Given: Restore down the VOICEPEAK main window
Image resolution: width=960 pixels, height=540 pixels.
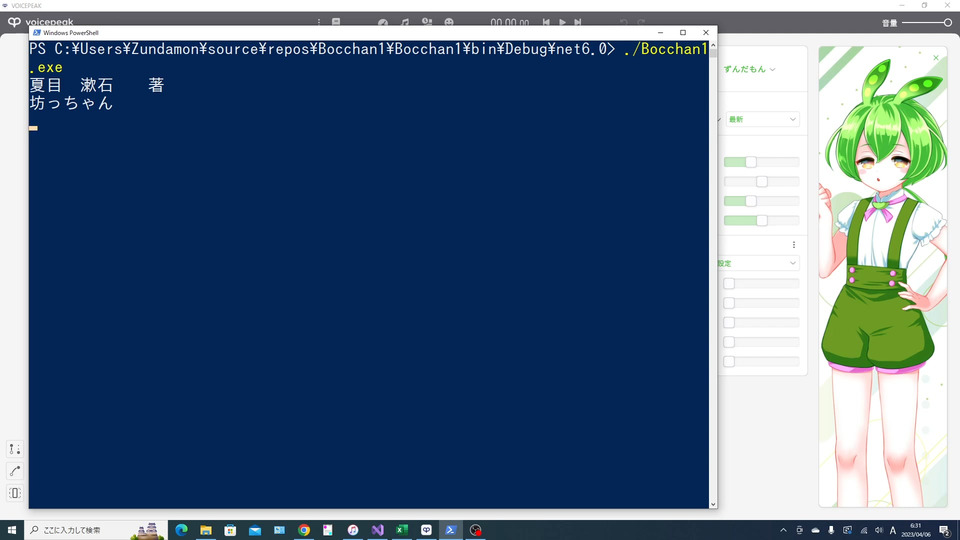Looking at the screenshot, I should 924,5.
